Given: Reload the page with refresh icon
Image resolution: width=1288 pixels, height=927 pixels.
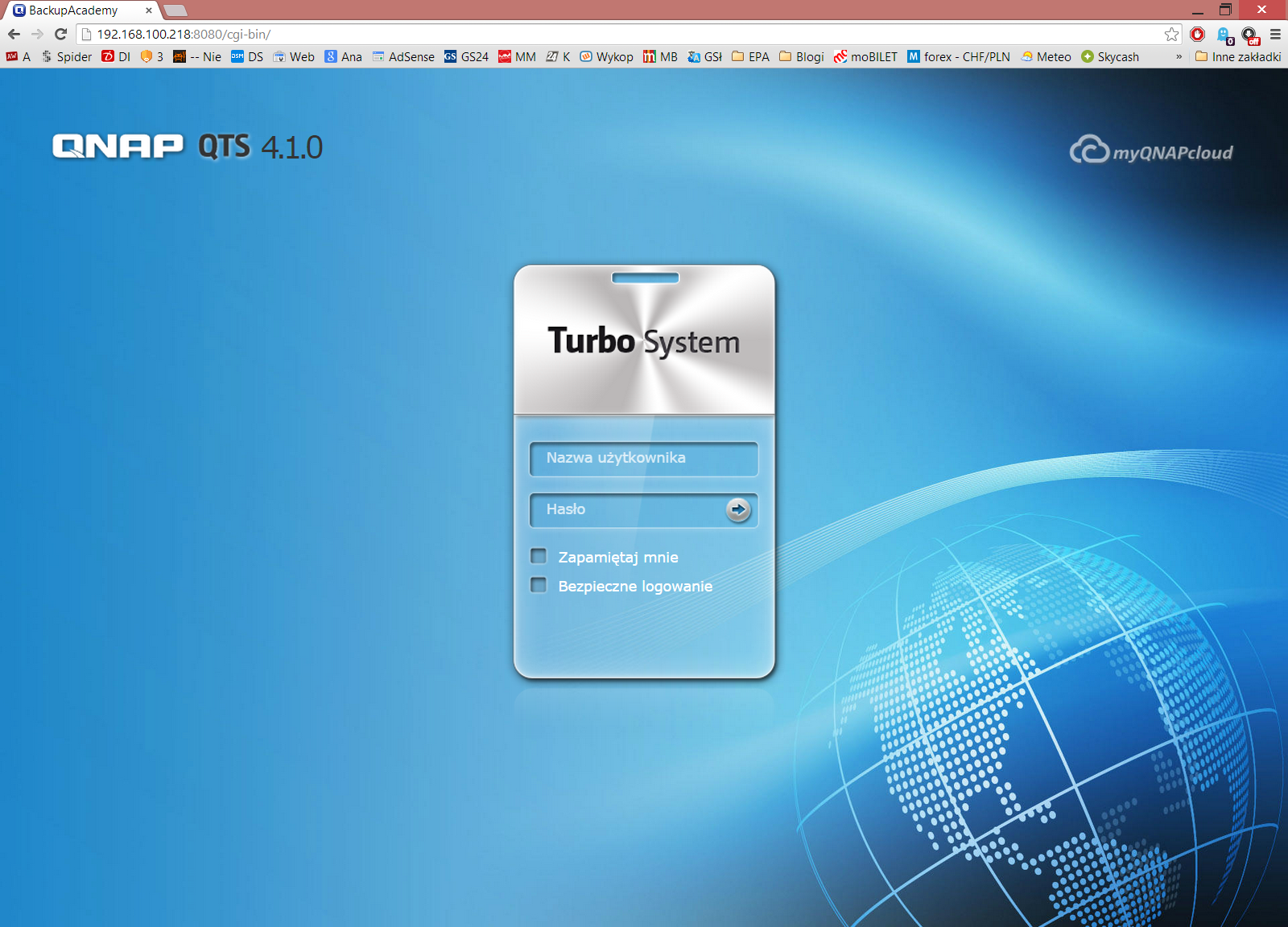Looking at the screenshot, I should coord(60,34).
